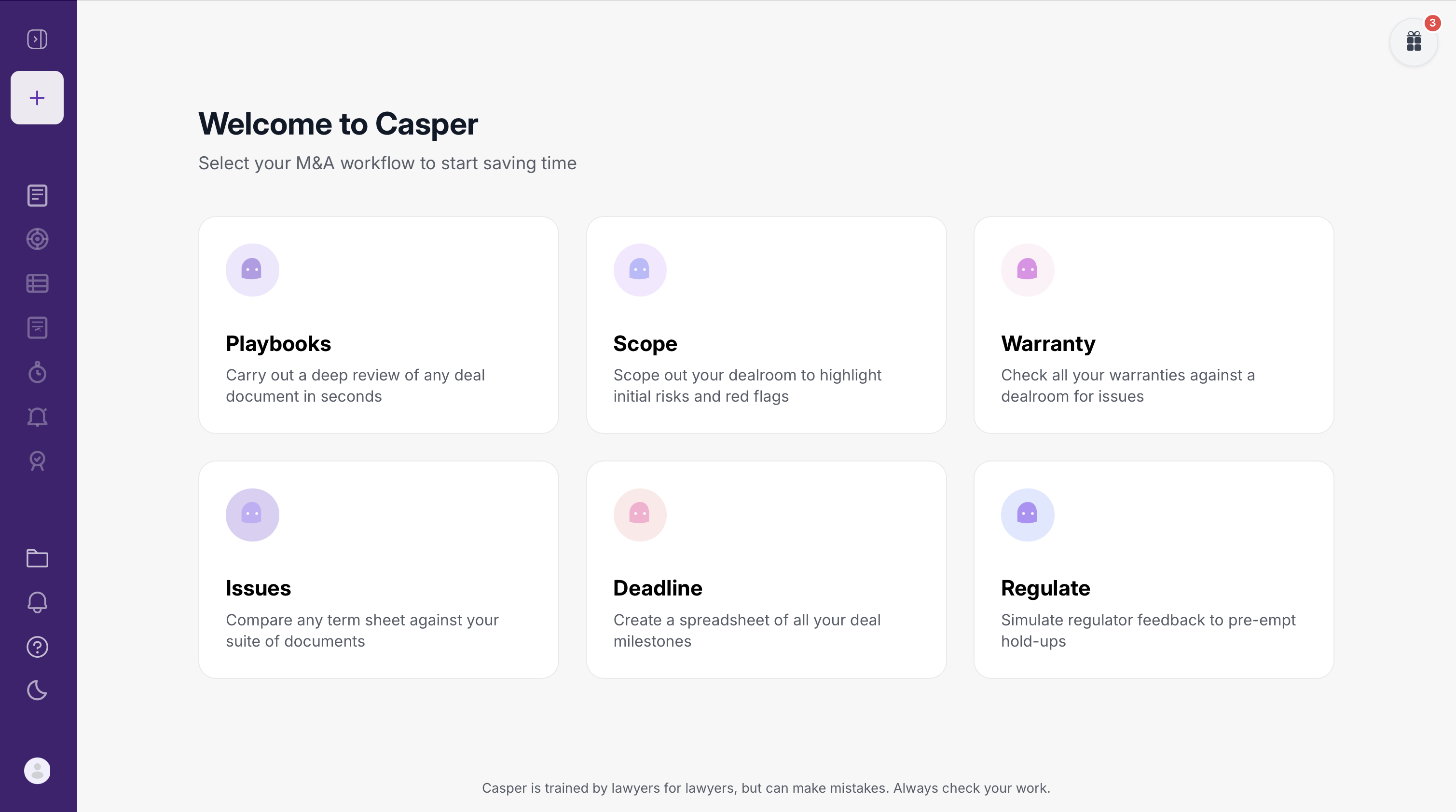Select the alarm siren icon in sidebar

tap(37, 417)
